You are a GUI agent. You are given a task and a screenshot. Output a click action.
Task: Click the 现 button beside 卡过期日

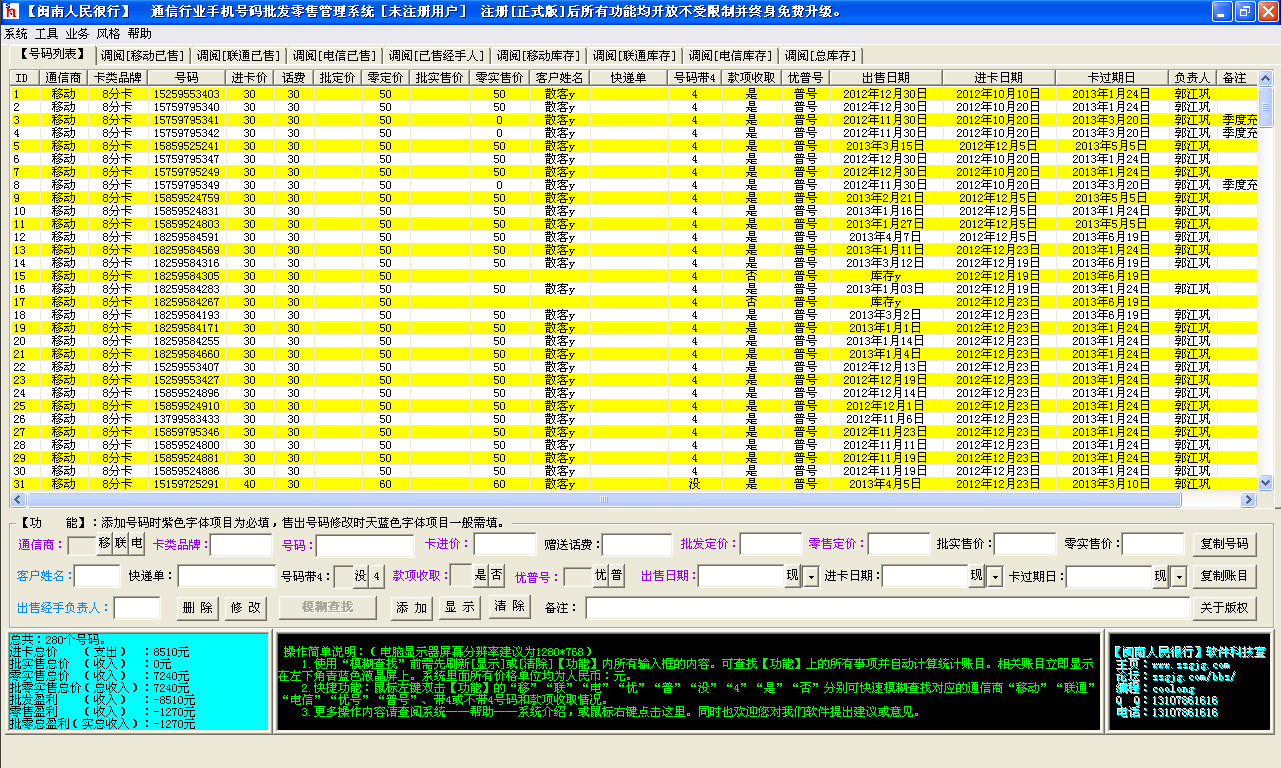[1161, 577]
